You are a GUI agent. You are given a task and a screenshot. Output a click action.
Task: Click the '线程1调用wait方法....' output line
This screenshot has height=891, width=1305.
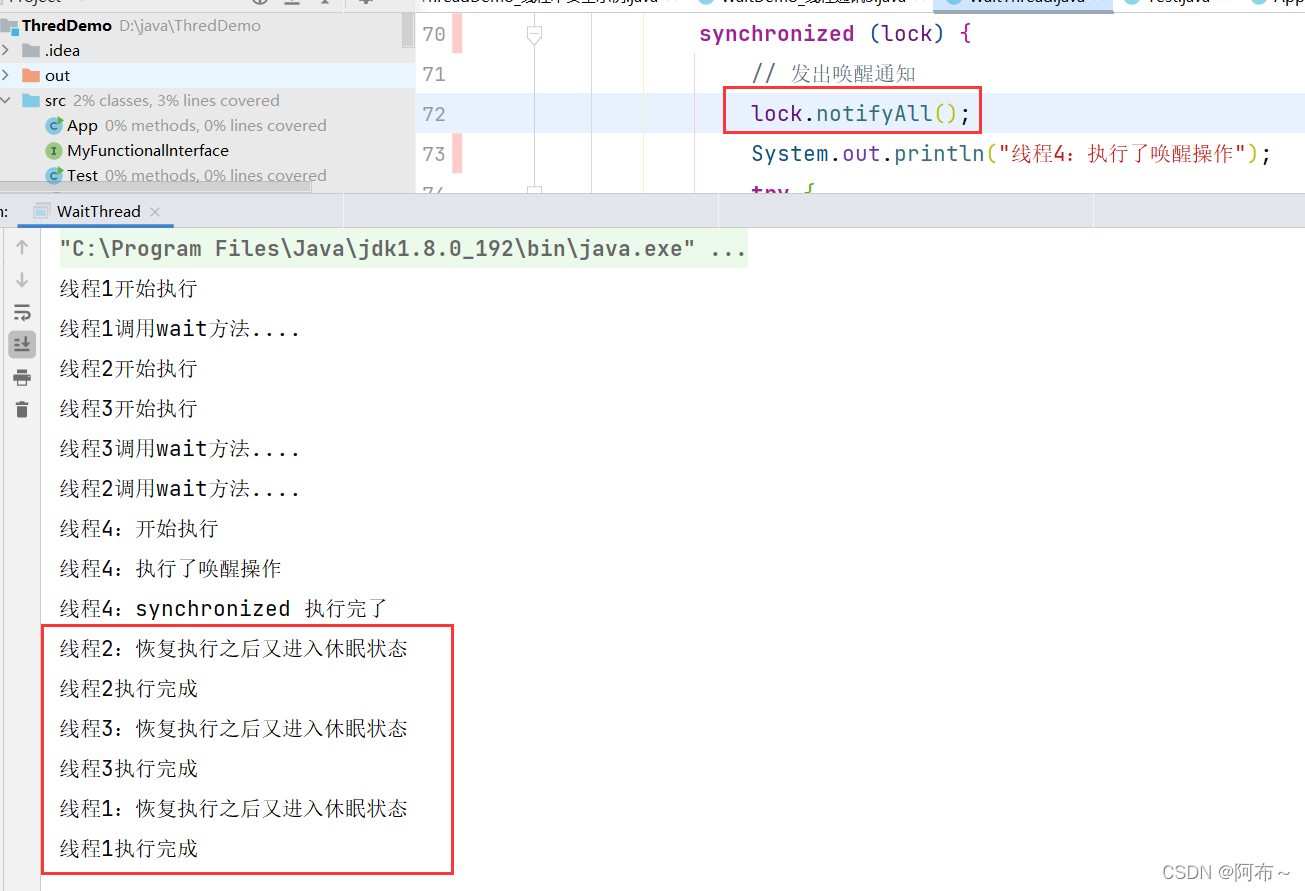[x=180, y=329]
